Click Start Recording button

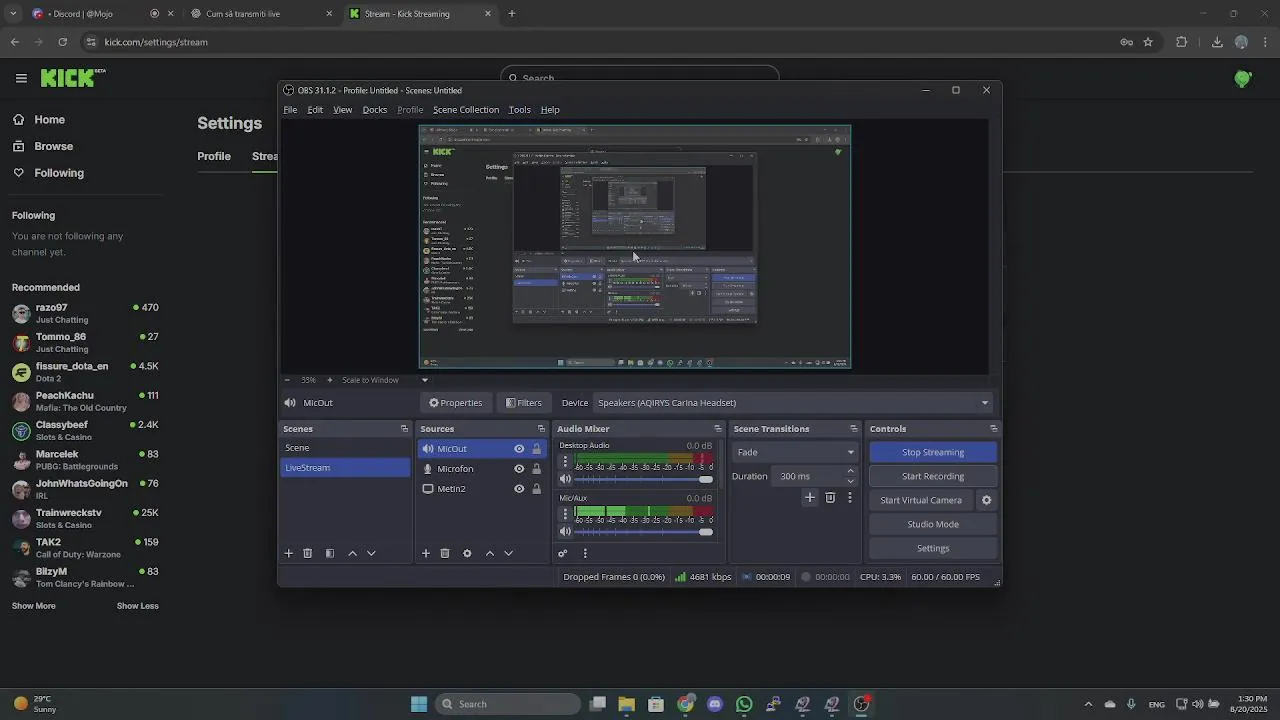[x=933, y=476]
